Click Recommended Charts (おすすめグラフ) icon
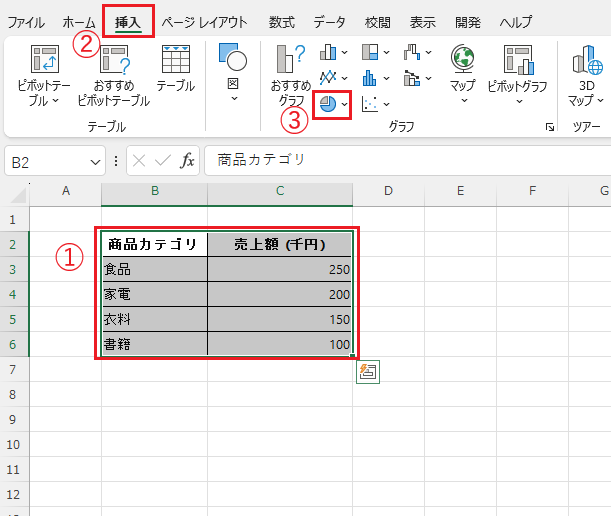The width and height of the screenshot is (611, 516). pos(291,59)
